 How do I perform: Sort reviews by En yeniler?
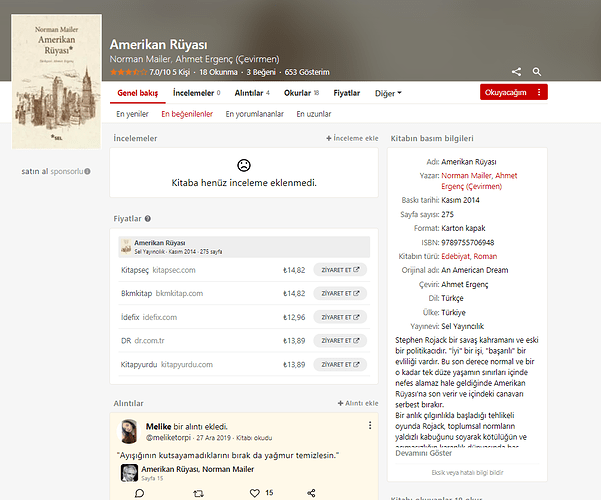(132, 114)
